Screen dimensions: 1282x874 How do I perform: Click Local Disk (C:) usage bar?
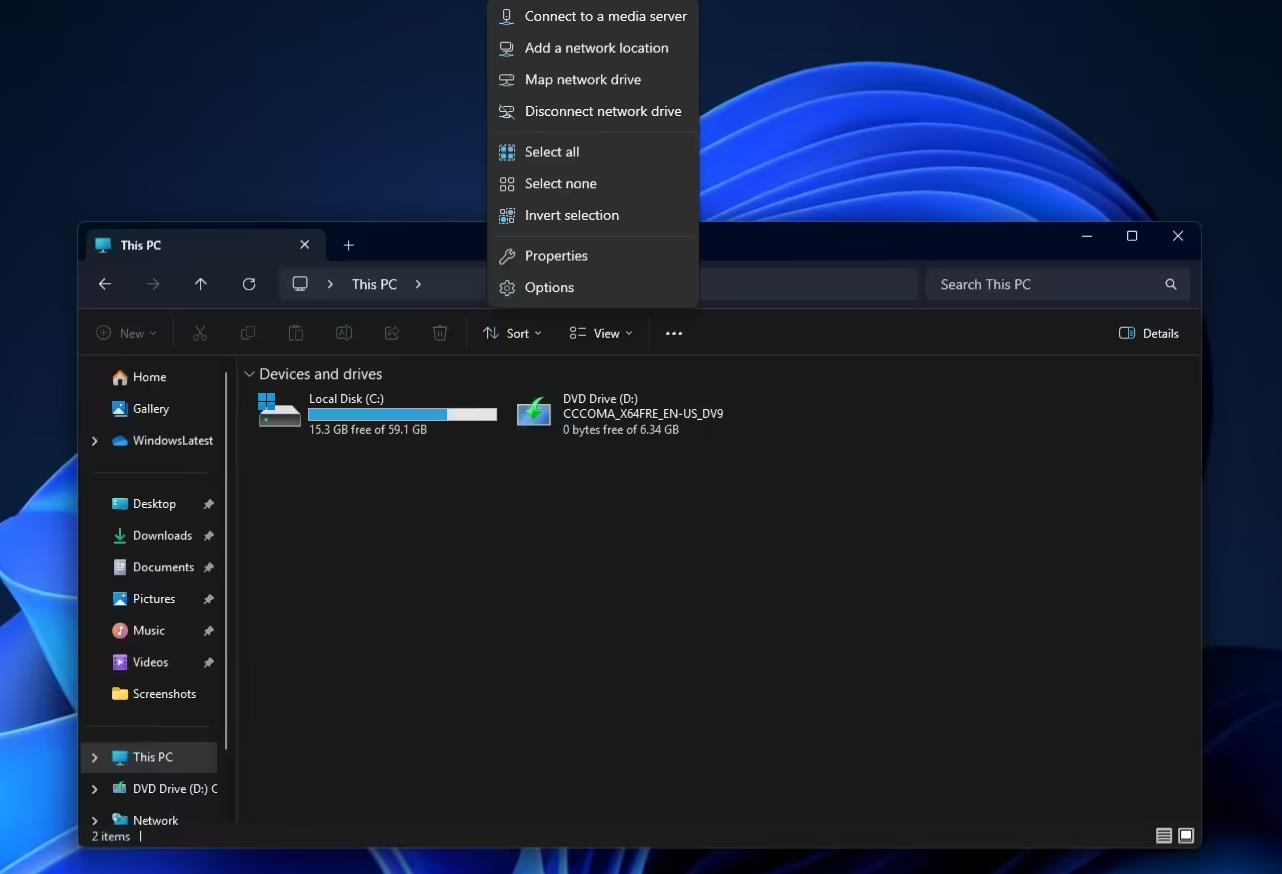pyautogui.click(x=403, y=414)
